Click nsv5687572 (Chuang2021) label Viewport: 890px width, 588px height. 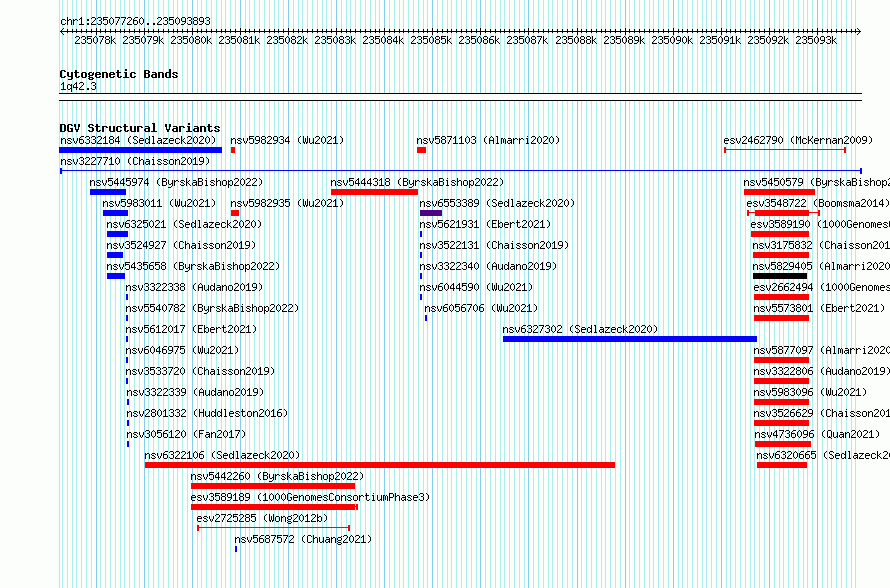(303, 539)
